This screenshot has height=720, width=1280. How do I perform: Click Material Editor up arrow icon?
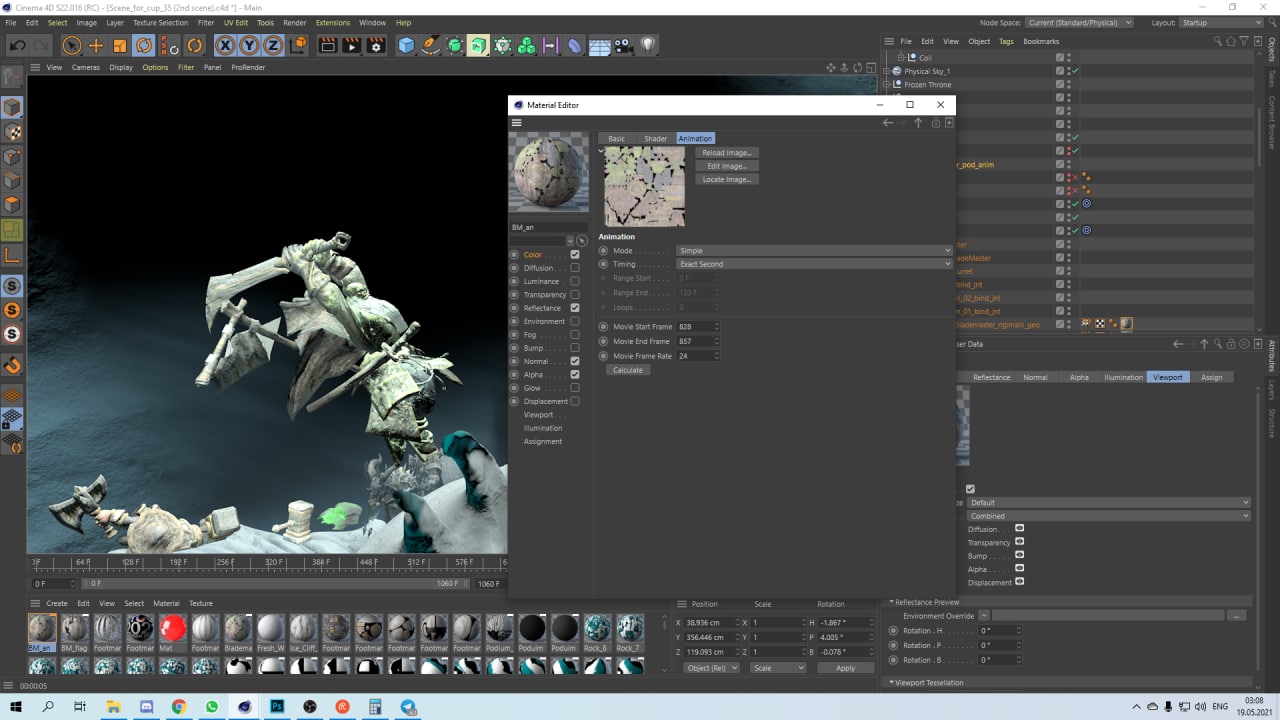(x=919, y=122)
